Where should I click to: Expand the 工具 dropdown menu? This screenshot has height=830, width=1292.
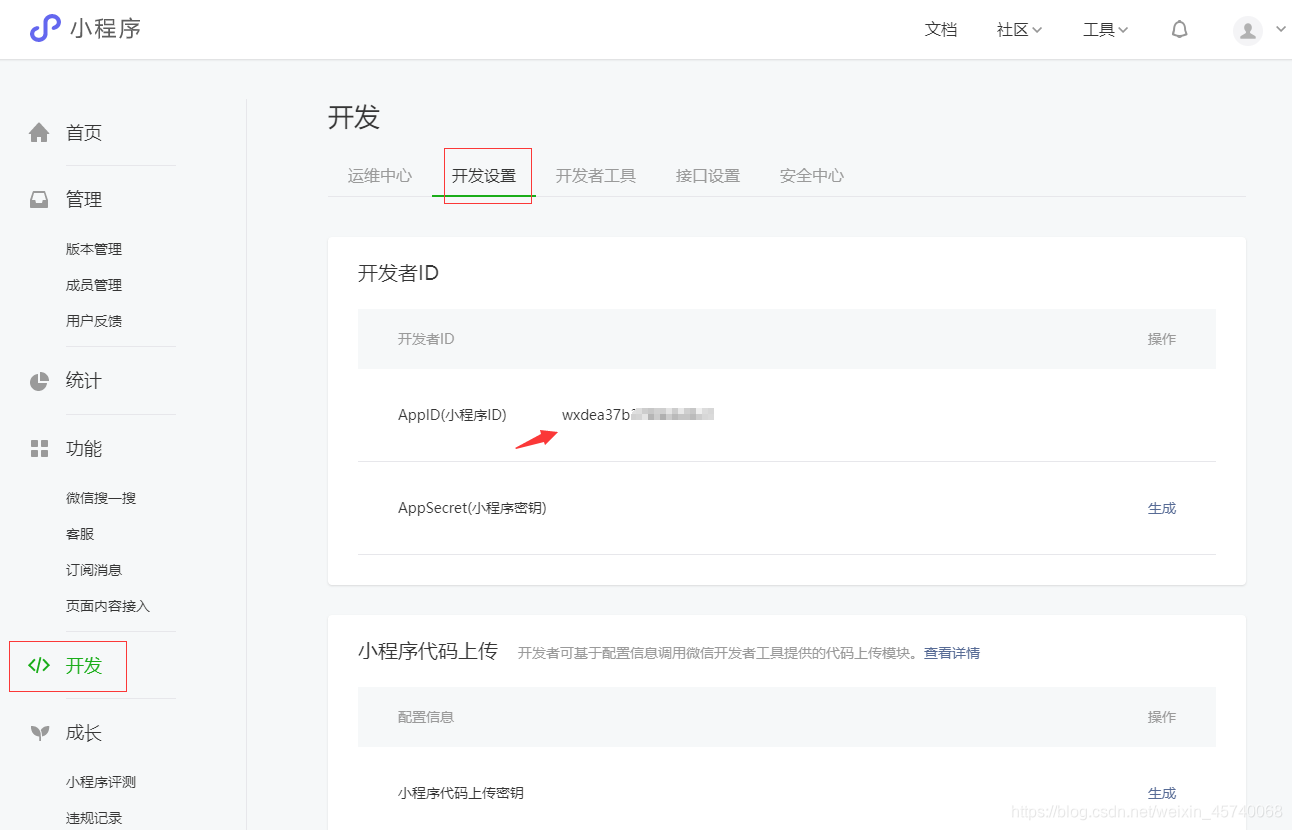pos(1105,30)
